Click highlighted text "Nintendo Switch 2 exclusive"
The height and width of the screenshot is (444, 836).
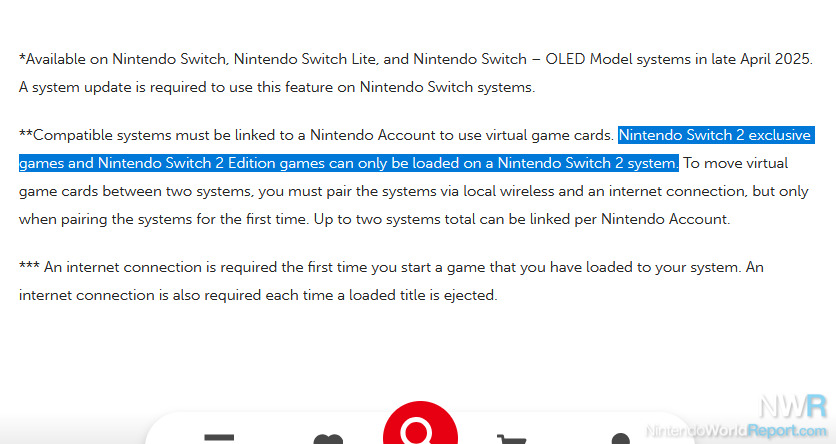click(x=715, y=135)
